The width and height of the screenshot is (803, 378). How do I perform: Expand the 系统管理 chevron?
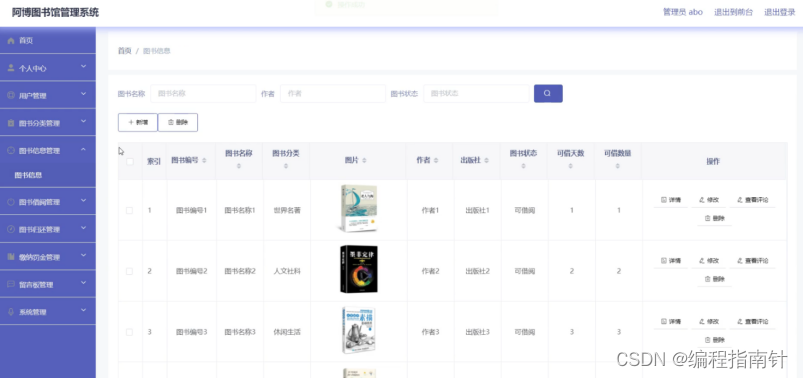coord(83,311)
